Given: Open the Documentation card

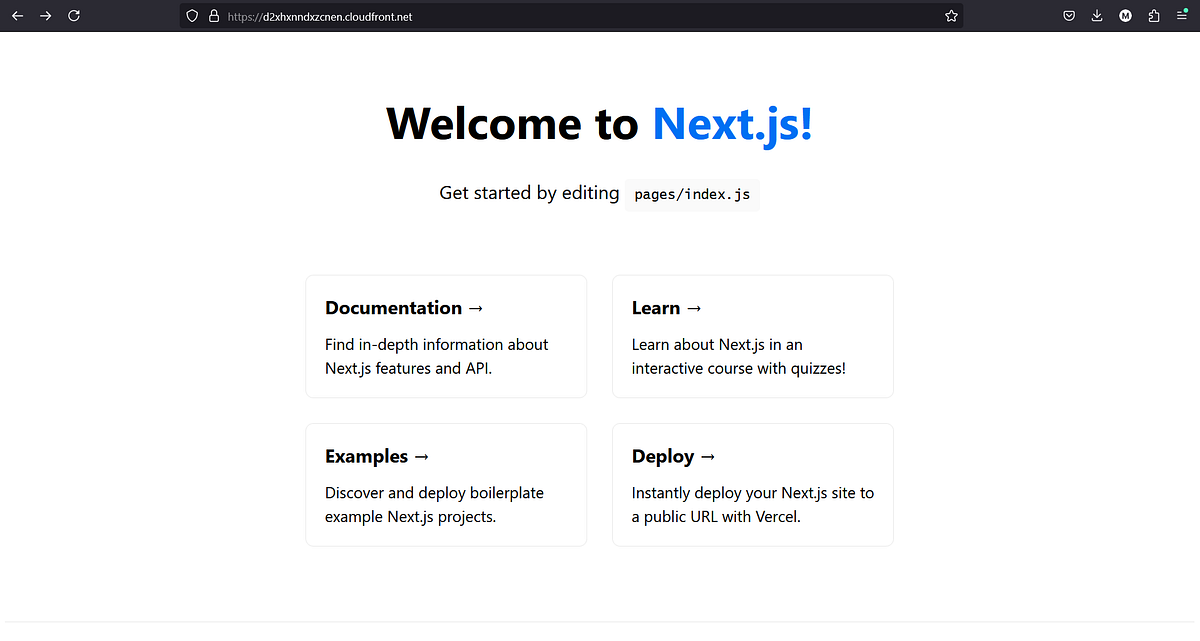Looking at the screenshot, I should point(445,336).
